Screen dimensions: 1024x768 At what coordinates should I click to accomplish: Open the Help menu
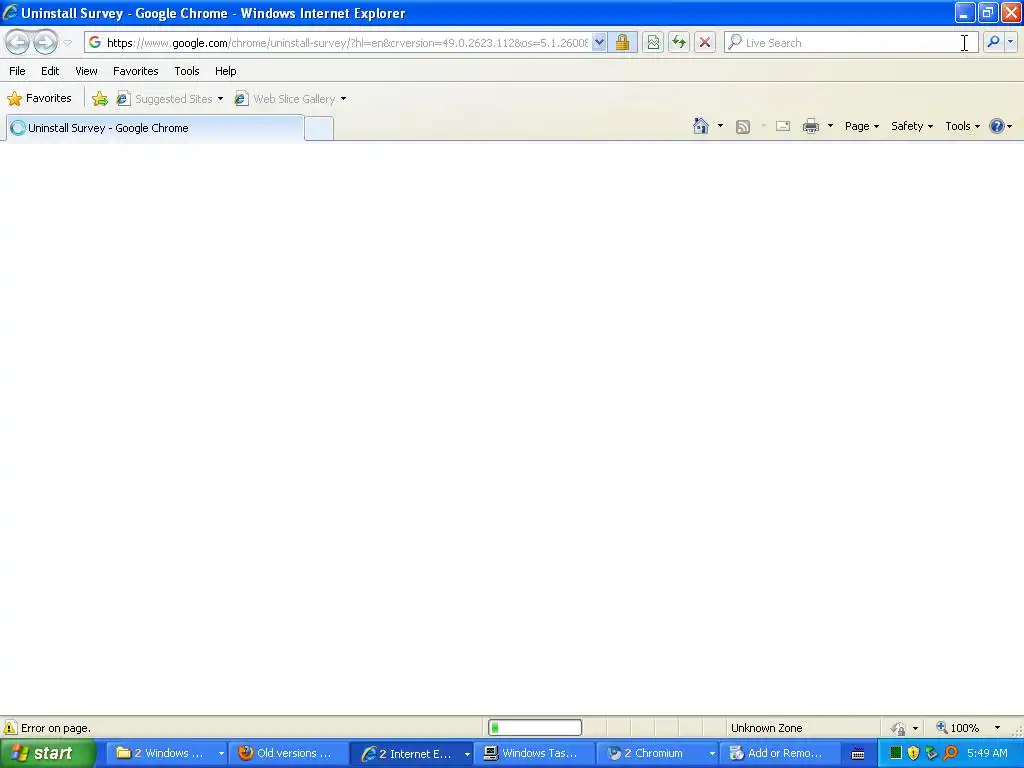226,71
